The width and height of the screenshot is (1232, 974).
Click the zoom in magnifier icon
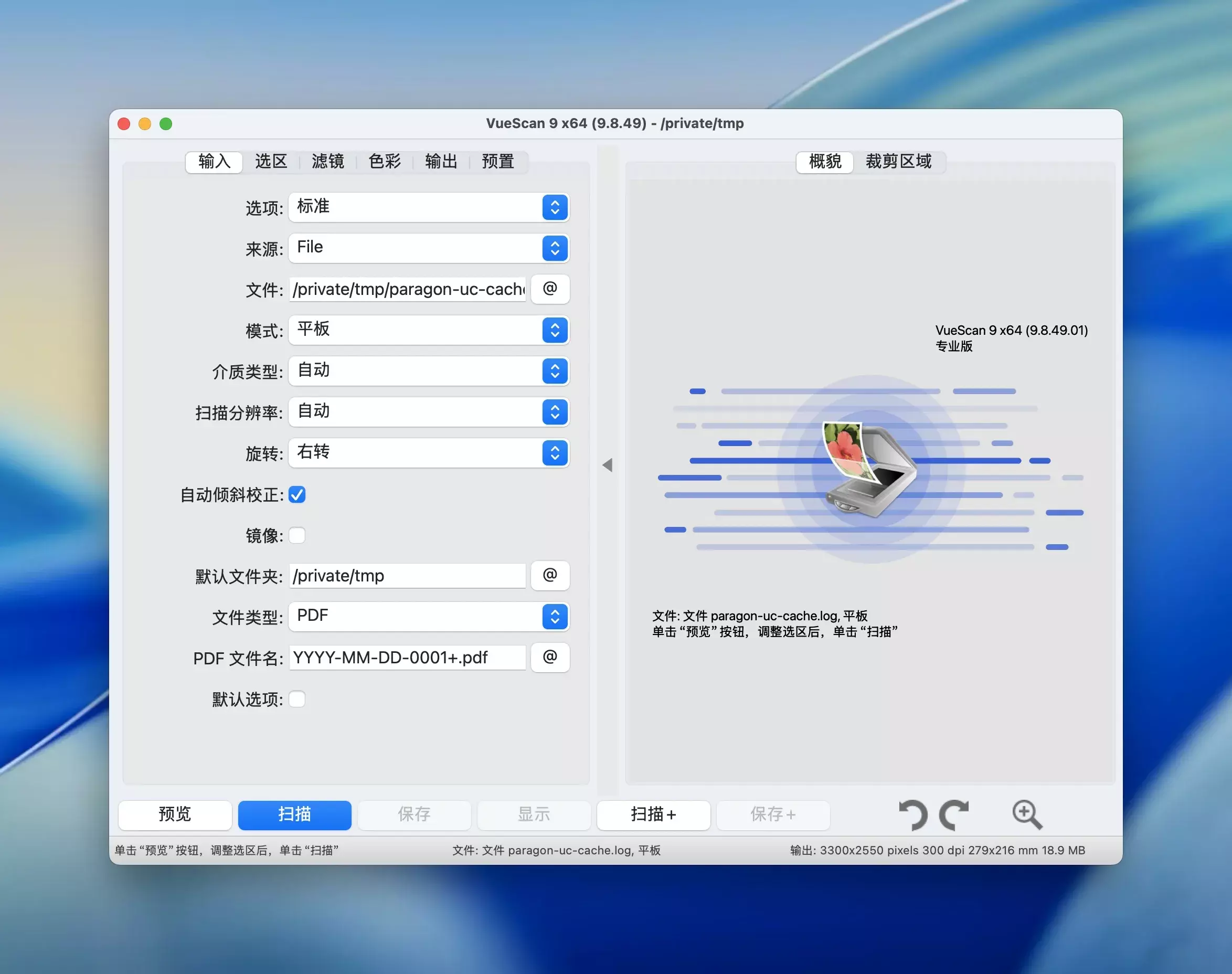(1027, 814)
